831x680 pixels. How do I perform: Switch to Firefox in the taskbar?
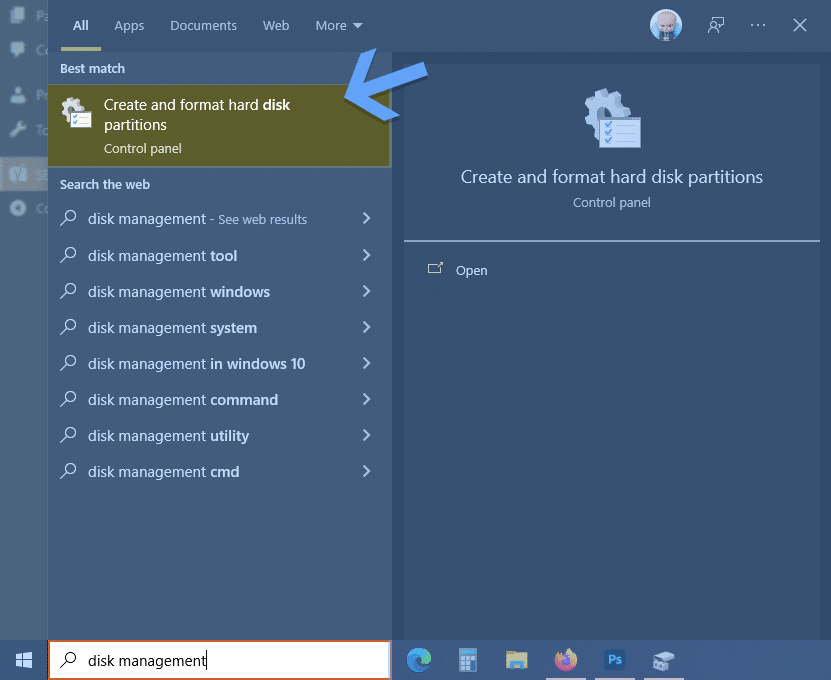click(565, 660)
